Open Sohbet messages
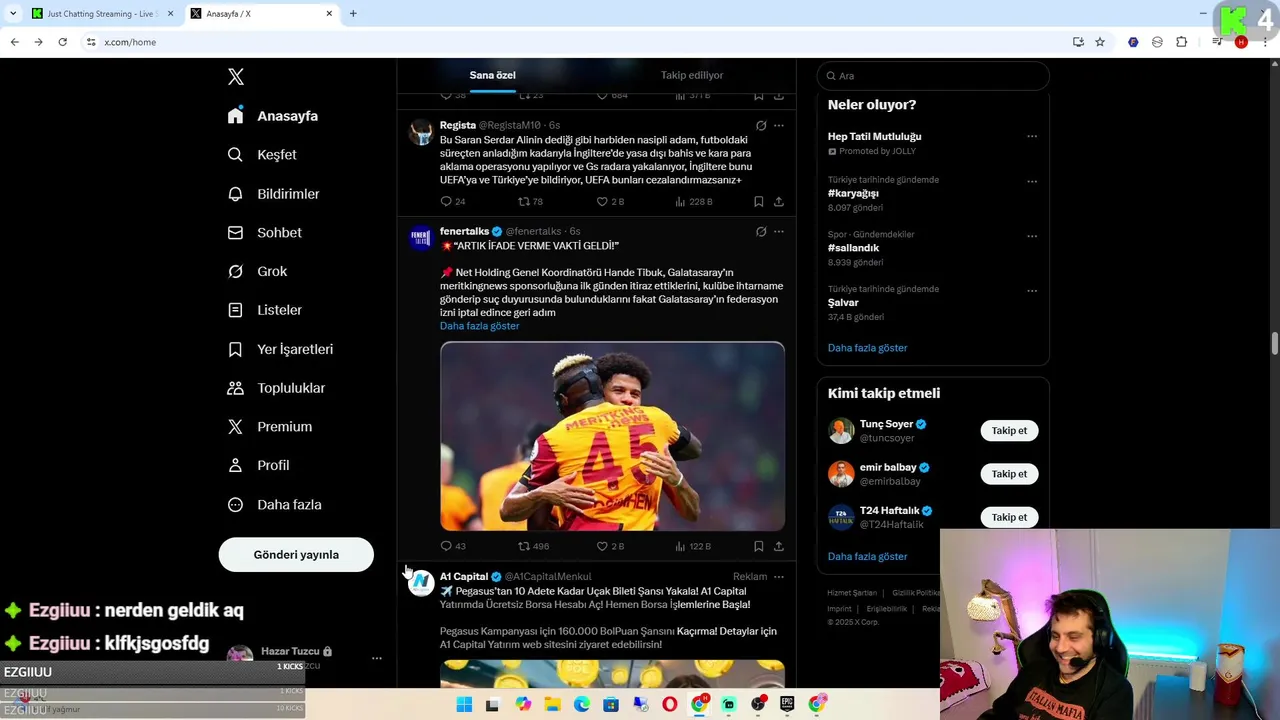The height and width of the screenshot is (720, 1280). pos(264,232)
